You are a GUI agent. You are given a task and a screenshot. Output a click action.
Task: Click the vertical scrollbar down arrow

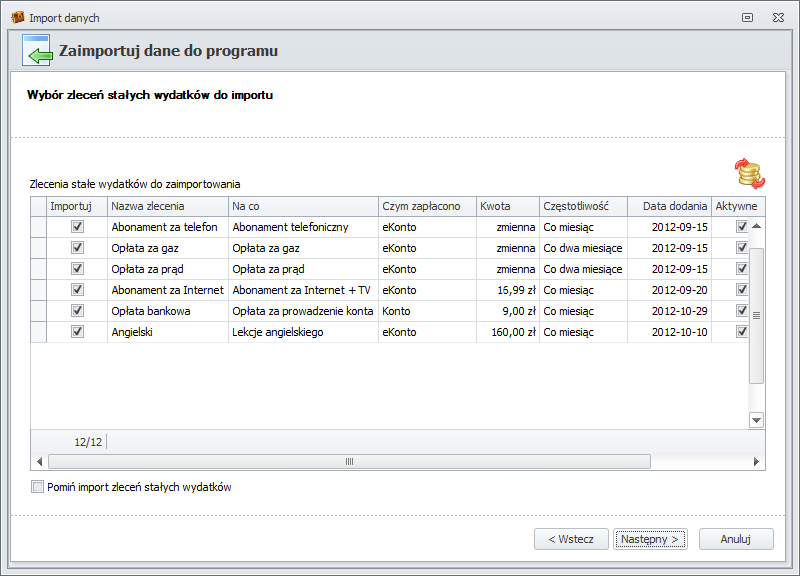coord(756,420)
